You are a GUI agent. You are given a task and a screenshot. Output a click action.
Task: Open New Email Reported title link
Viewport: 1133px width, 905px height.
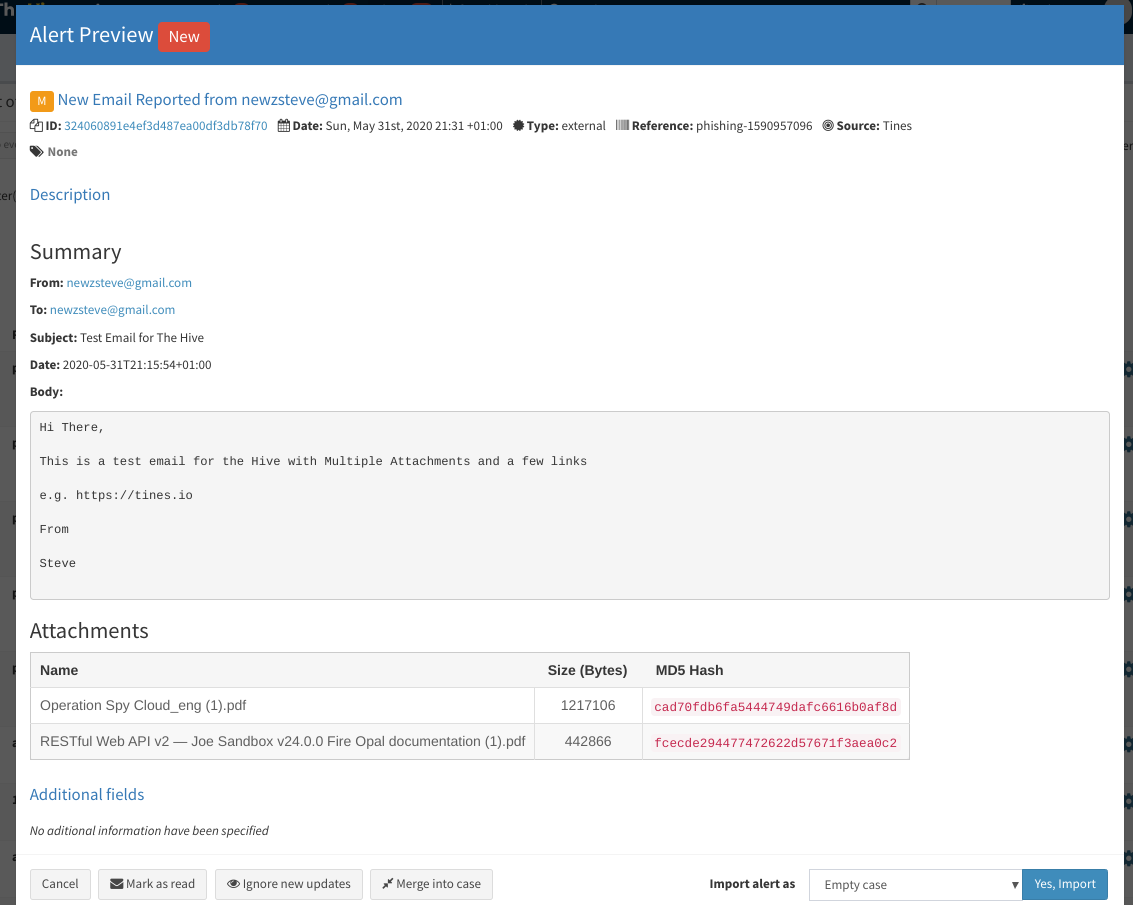coord(230,100)
